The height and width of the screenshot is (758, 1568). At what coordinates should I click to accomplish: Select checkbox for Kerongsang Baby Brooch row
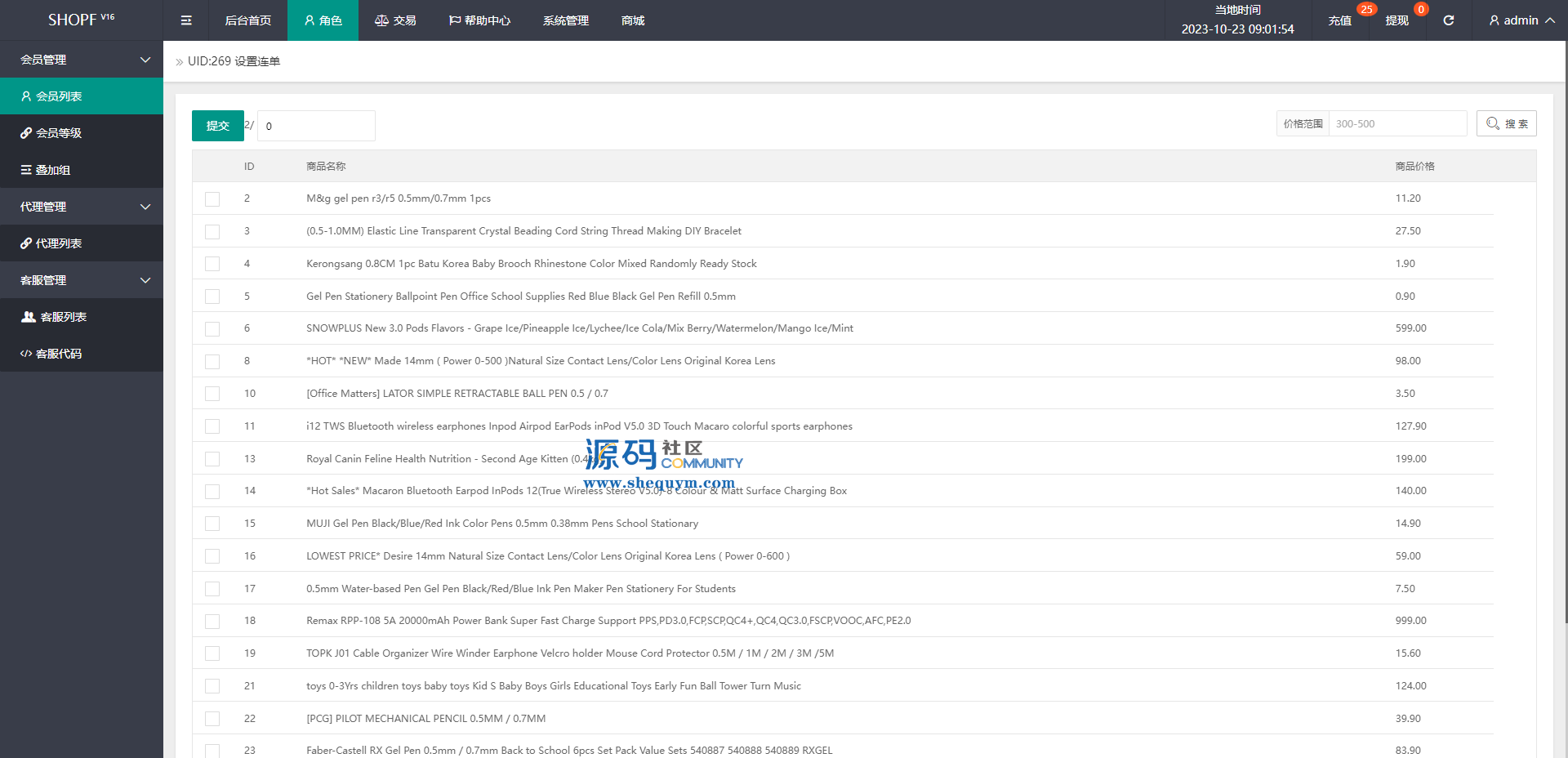point(212,264)
